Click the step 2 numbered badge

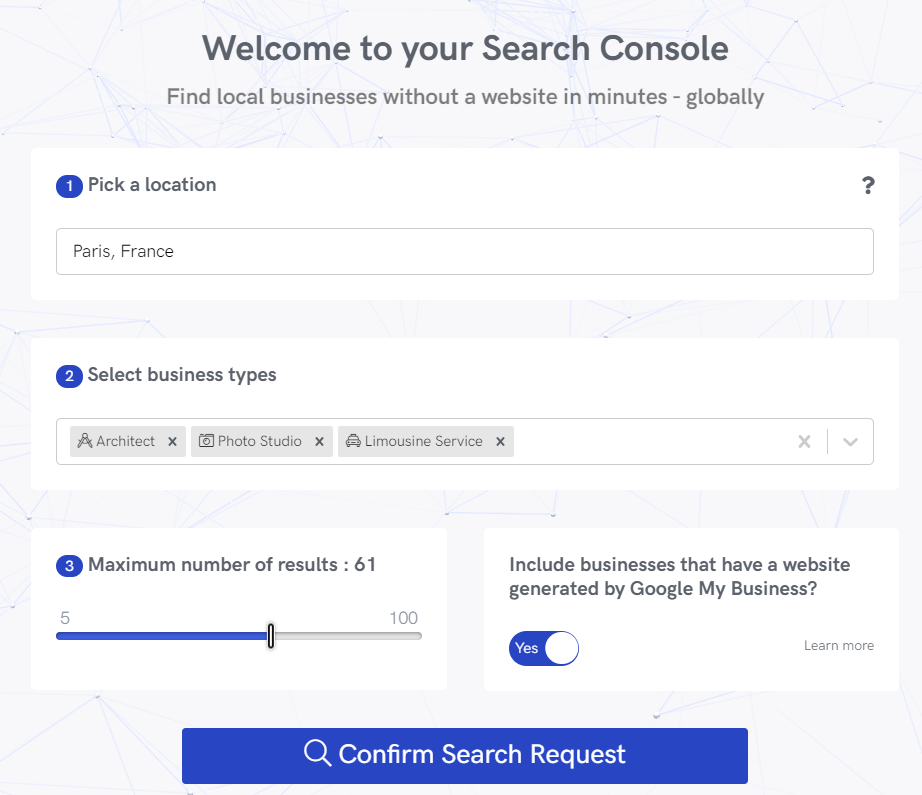click(67, 376)
